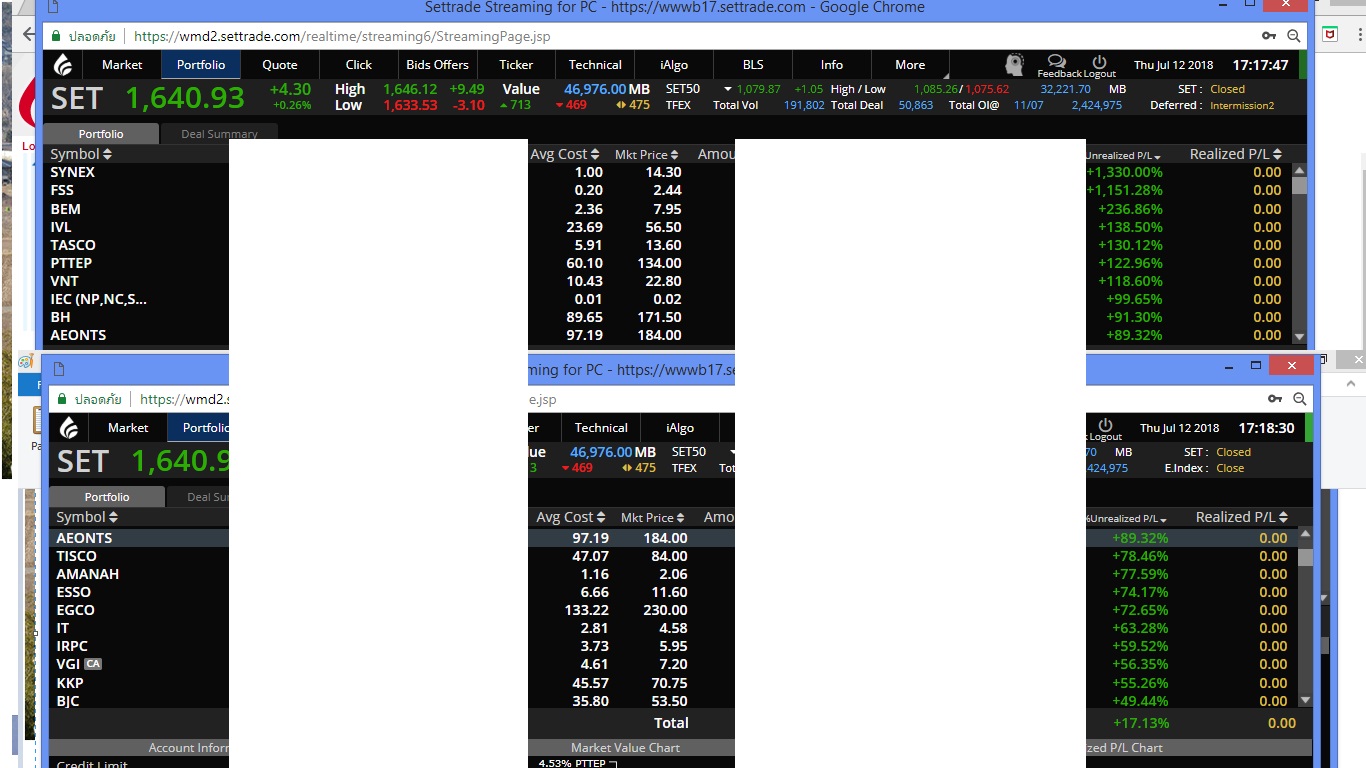Open Unrealized P/L column dropdown in upper window
The image size is (1366, 768).
point(1157,157)
